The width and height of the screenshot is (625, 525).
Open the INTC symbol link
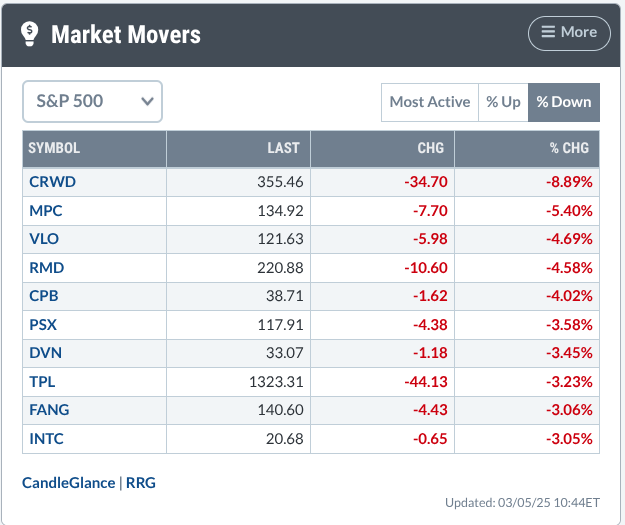pos(46,438)
